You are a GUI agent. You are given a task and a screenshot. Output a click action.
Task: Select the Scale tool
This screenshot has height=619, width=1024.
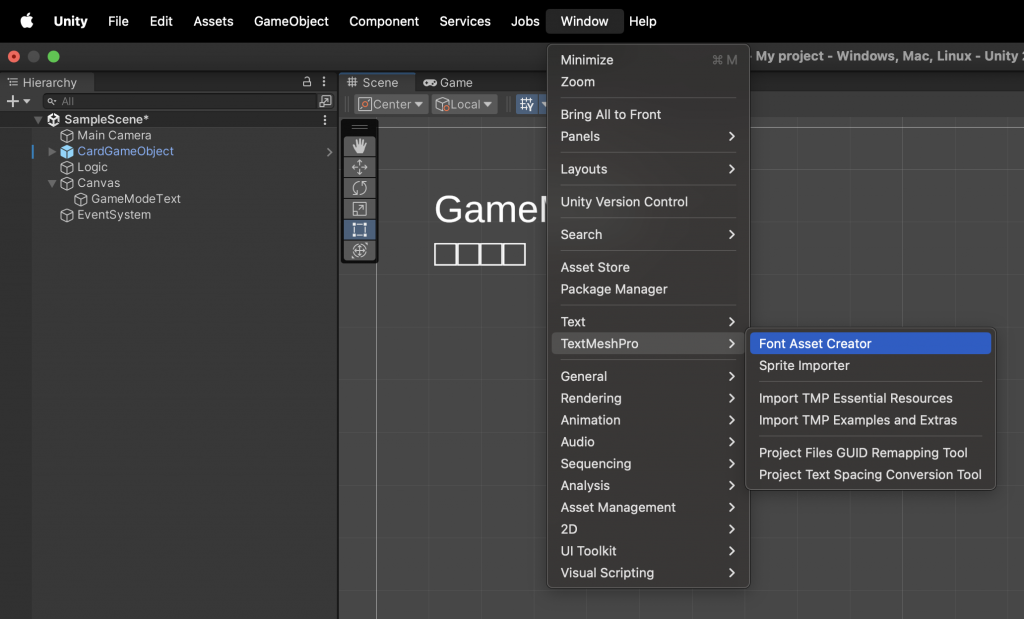point(359,209)
